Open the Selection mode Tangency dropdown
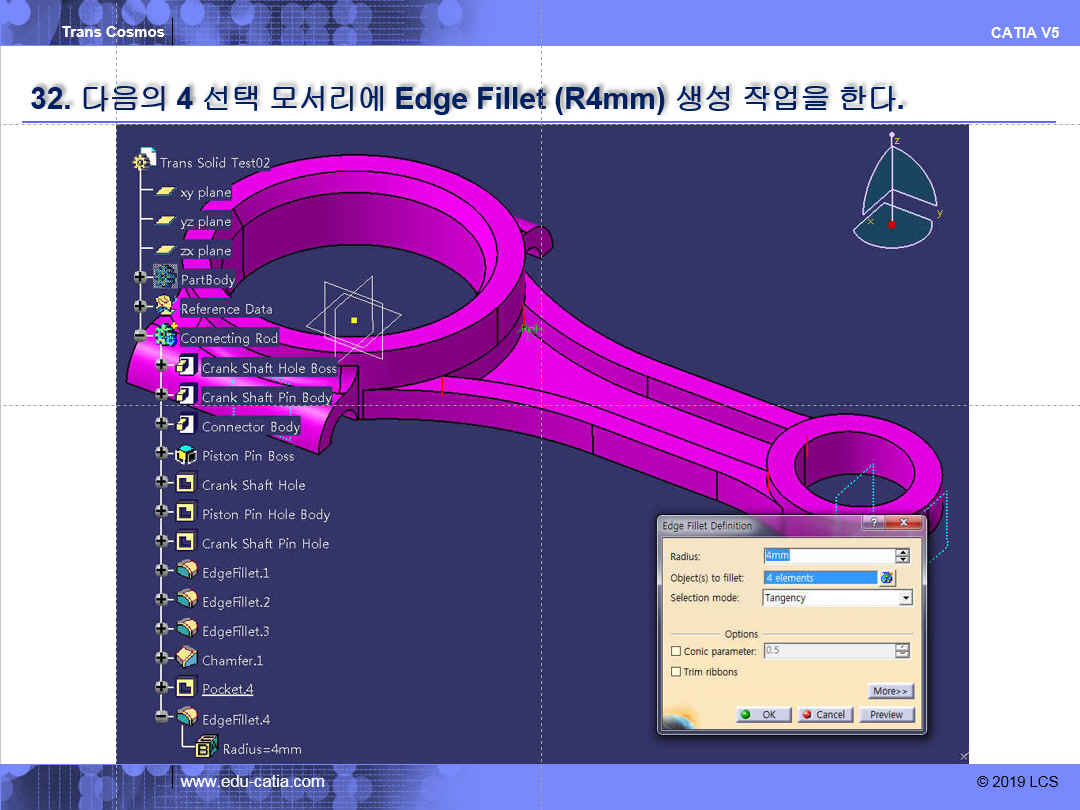 click(x=905, y=598)
